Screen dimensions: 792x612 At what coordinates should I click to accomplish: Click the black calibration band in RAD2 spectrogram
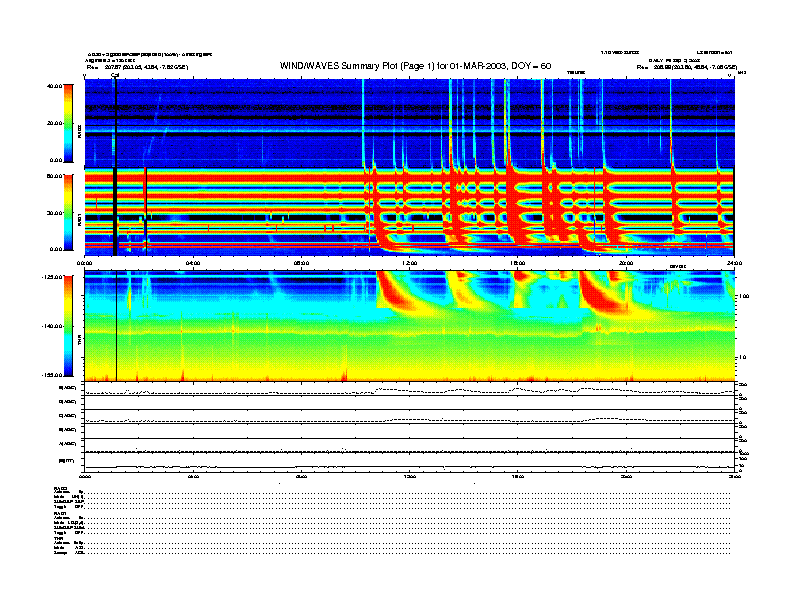point(115,123)
